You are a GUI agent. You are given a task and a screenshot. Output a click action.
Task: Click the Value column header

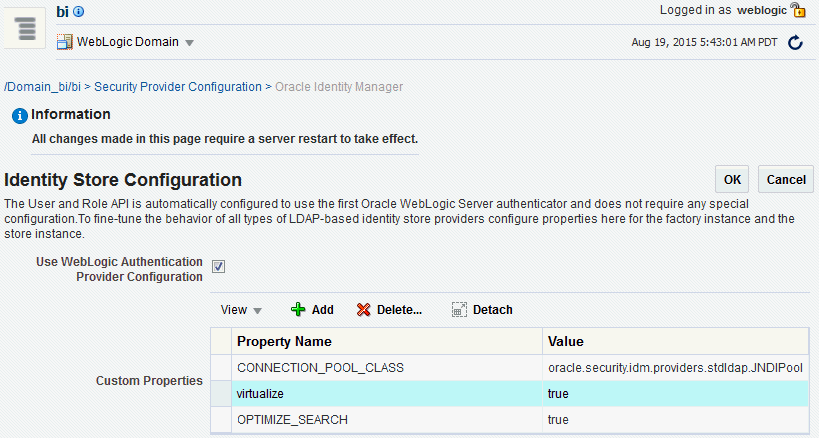(x=566, y=342)
